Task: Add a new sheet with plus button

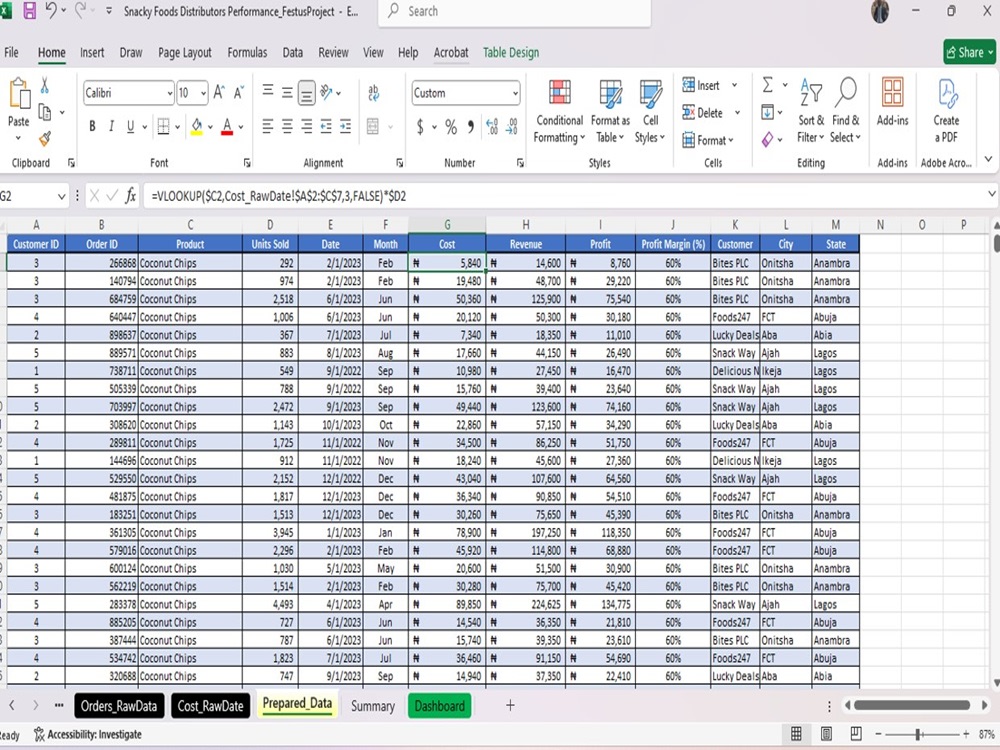Action: pyautogui.click(x=510, y=705)
